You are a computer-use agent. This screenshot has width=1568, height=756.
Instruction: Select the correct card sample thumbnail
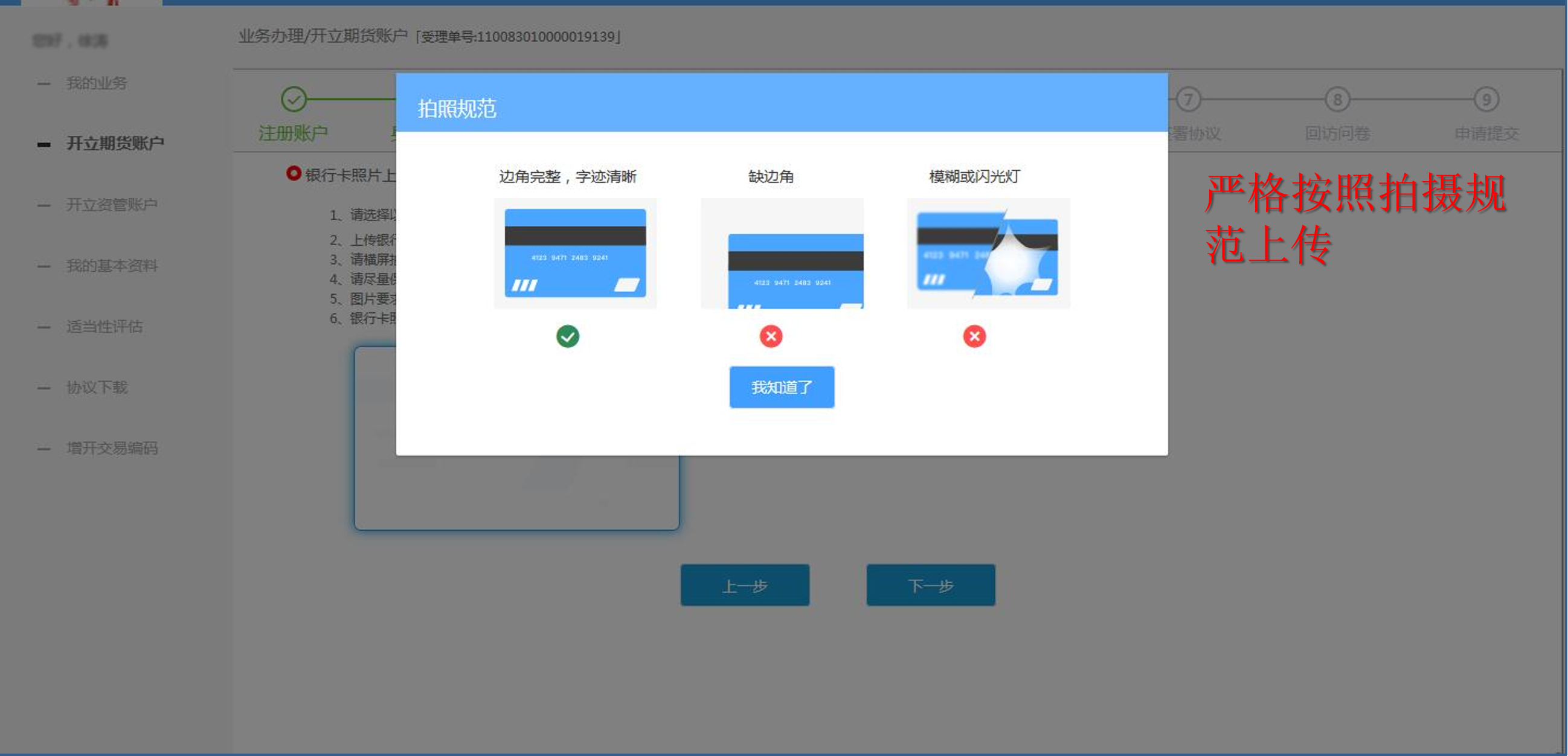pos(574,253)
